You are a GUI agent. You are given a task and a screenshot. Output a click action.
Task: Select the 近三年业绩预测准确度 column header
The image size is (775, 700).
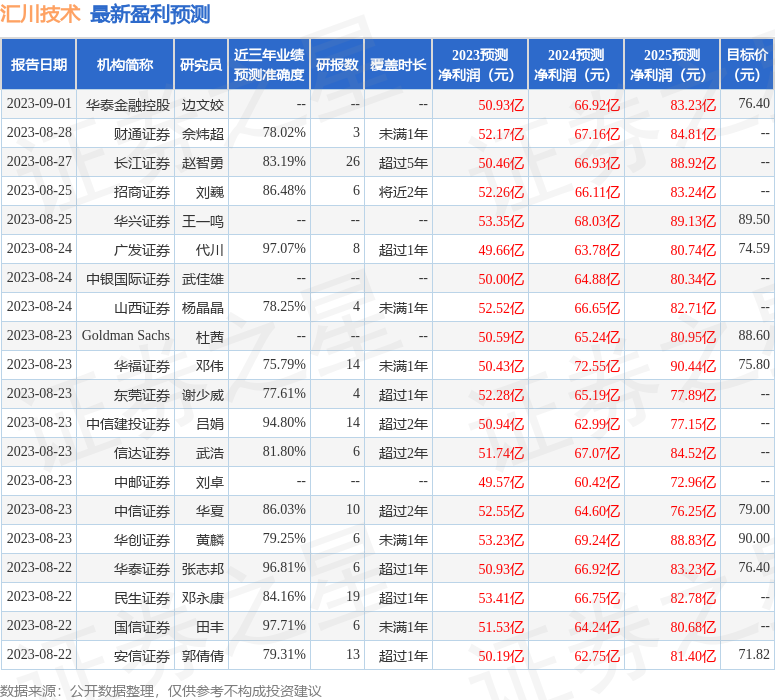(269, 65)
